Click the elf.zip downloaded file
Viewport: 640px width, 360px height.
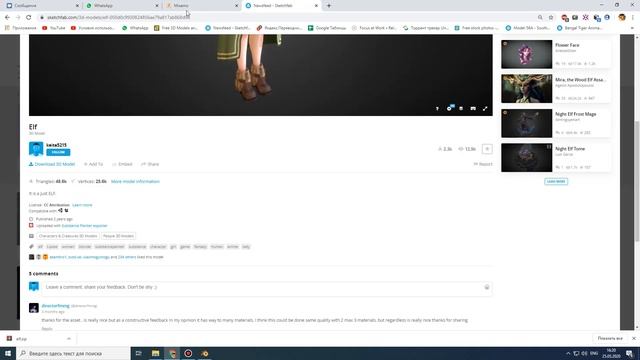21,339
